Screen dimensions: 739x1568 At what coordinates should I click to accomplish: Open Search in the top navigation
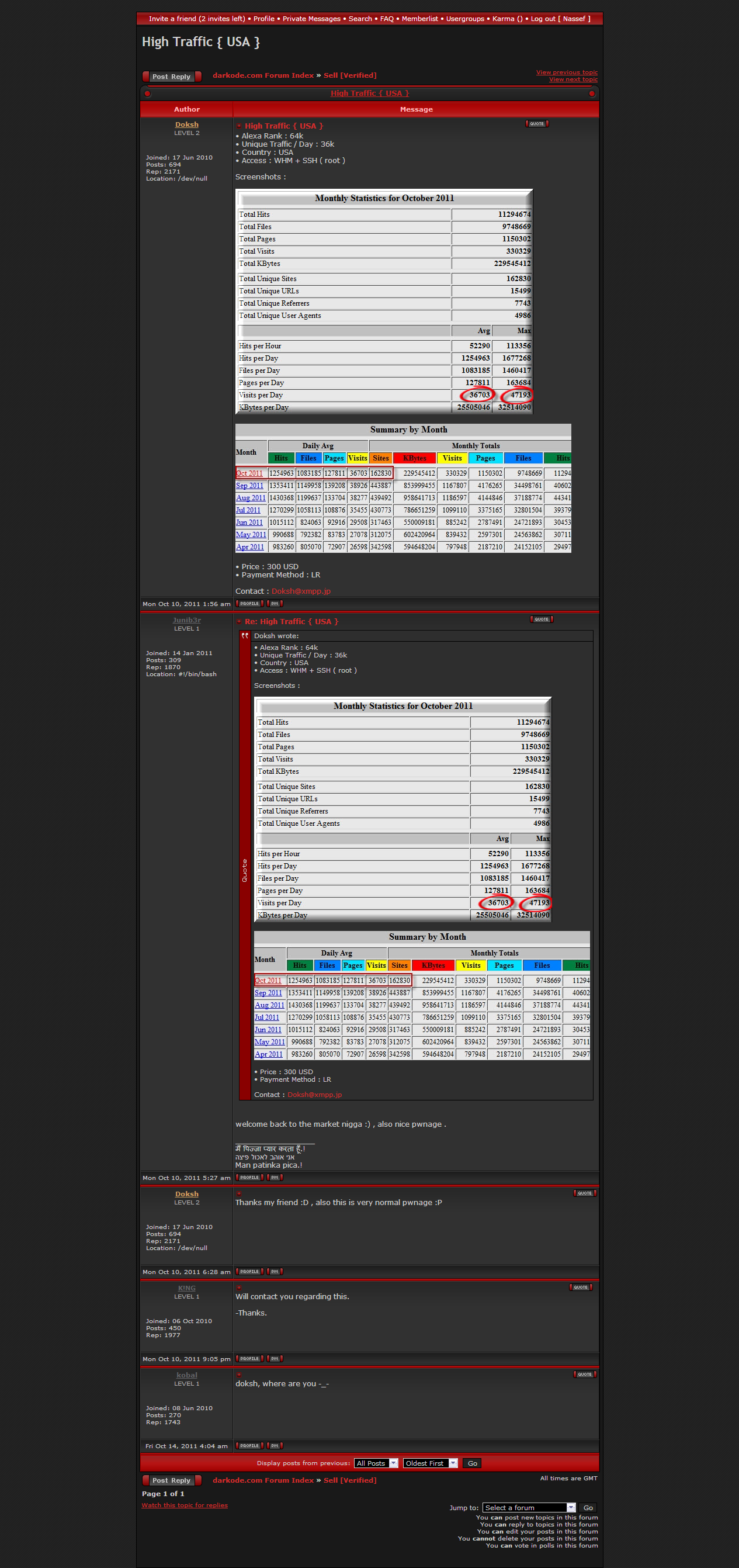(360, 19)
